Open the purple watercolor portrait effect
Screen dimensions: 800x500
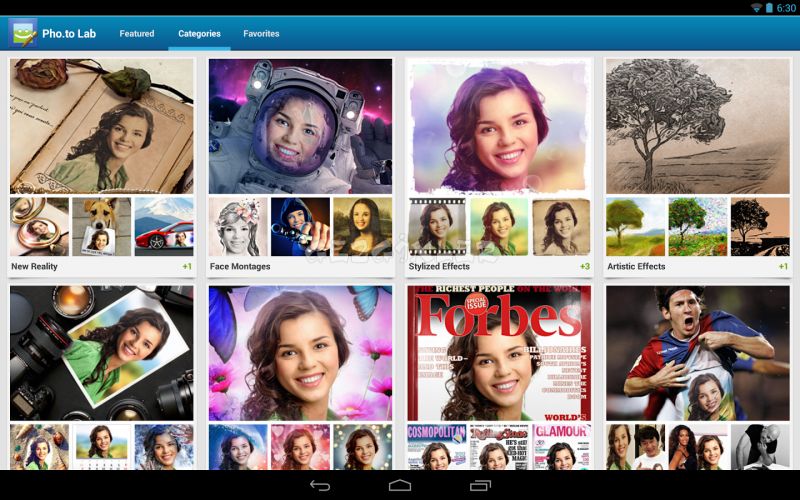tap(499, 126)
